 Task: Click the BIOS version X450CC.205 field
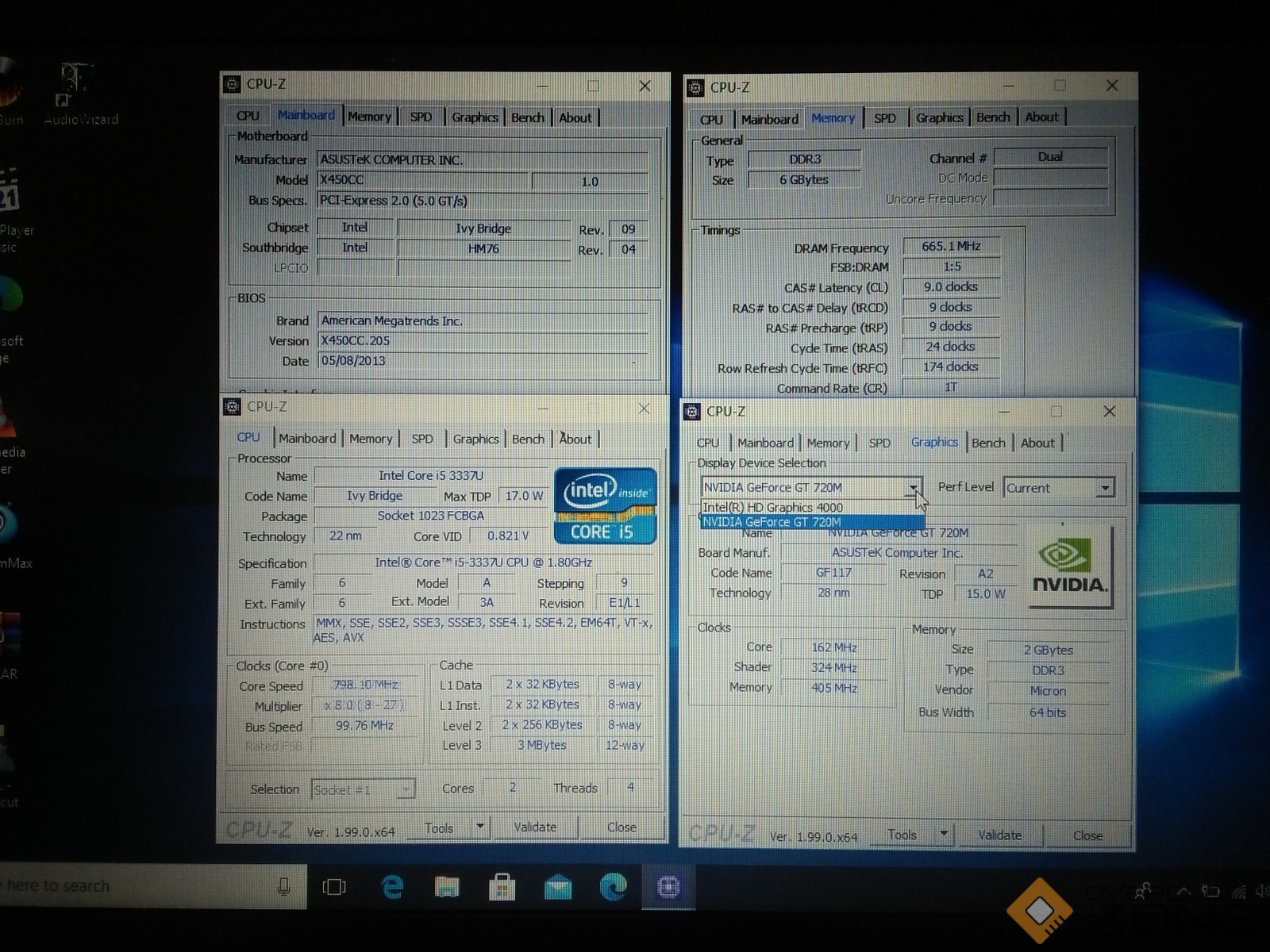483,341
